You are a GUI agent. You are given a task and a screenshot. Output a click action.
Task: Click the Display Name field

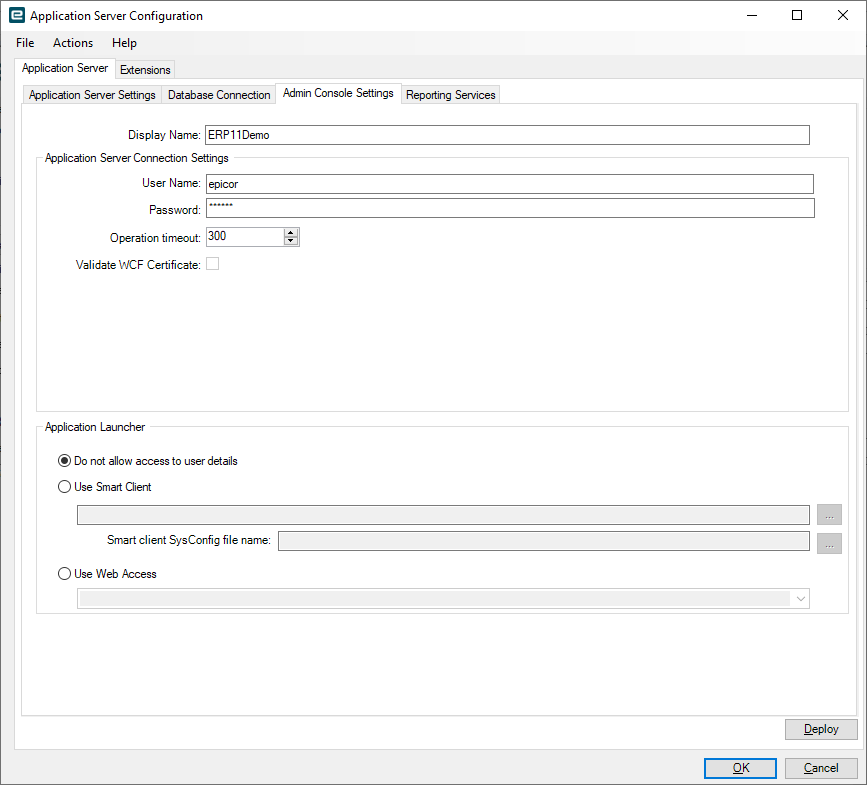[507, 135]
